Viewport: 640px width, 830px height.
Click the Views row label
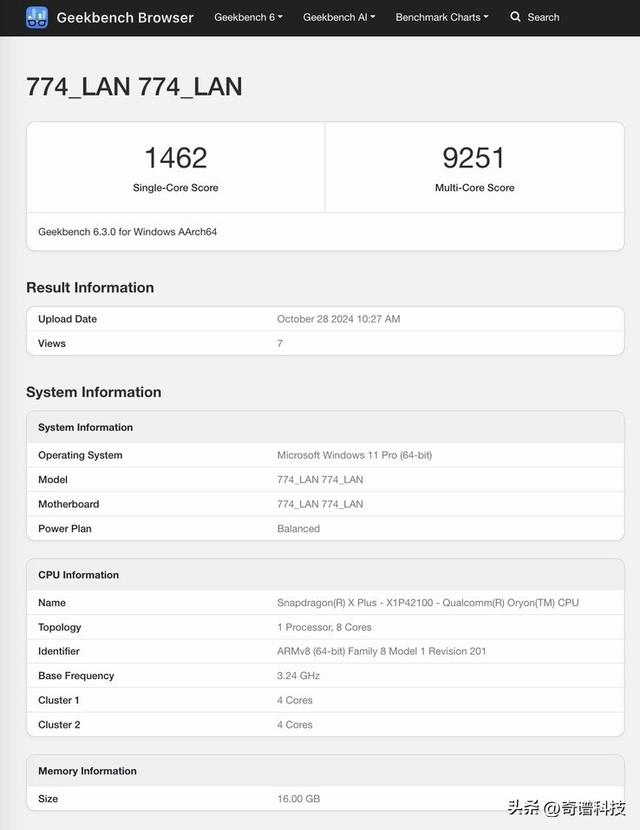point(52,343)
